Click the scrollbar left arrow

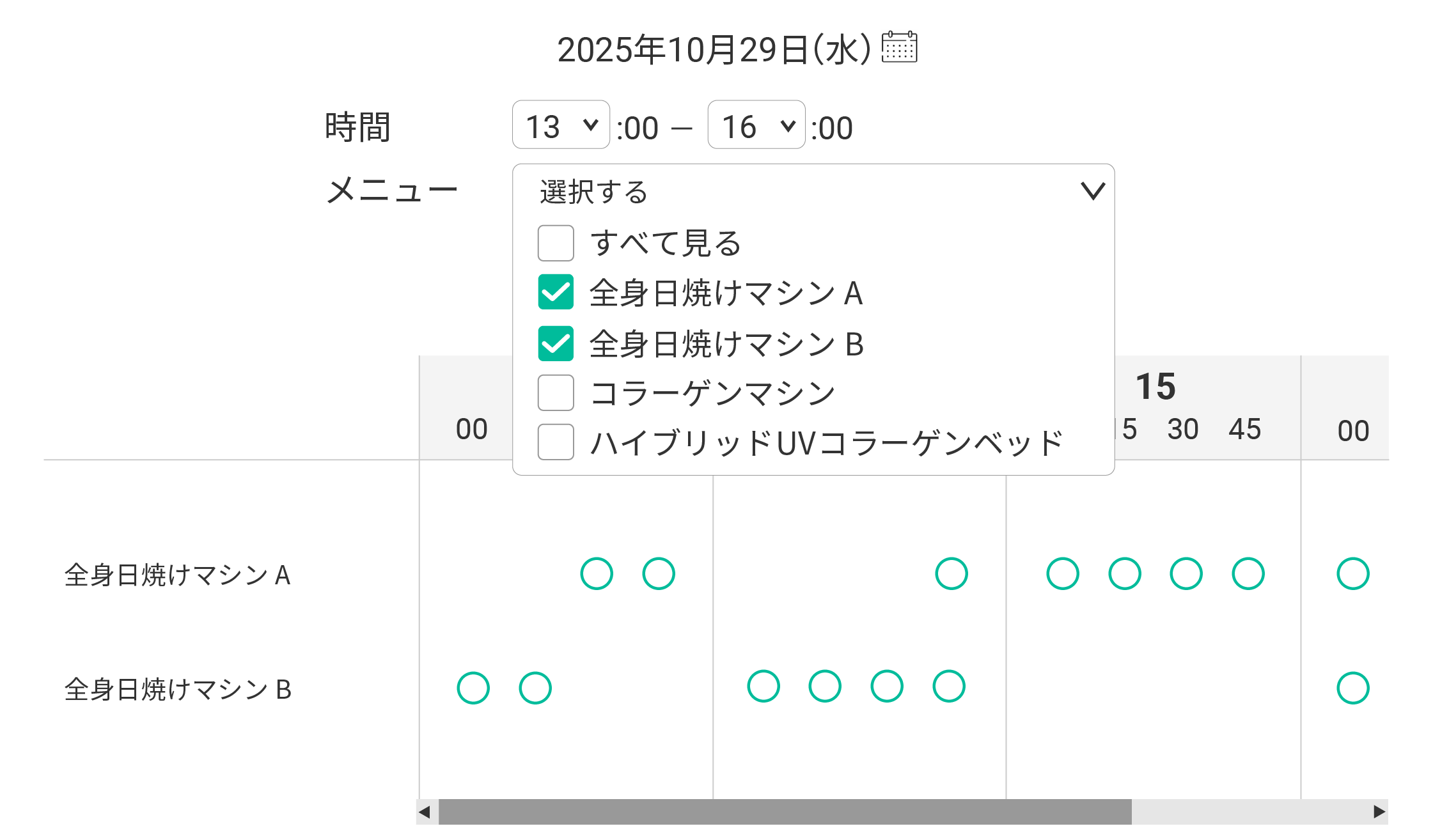pos(425,812)
